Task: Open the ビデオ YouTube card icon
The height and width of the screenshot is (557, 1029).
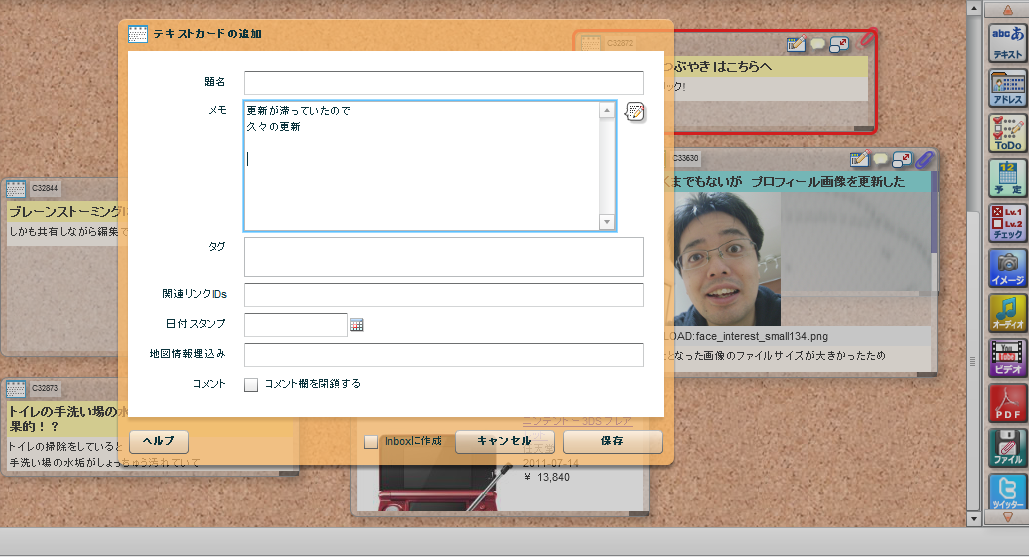Action: 1007,358
